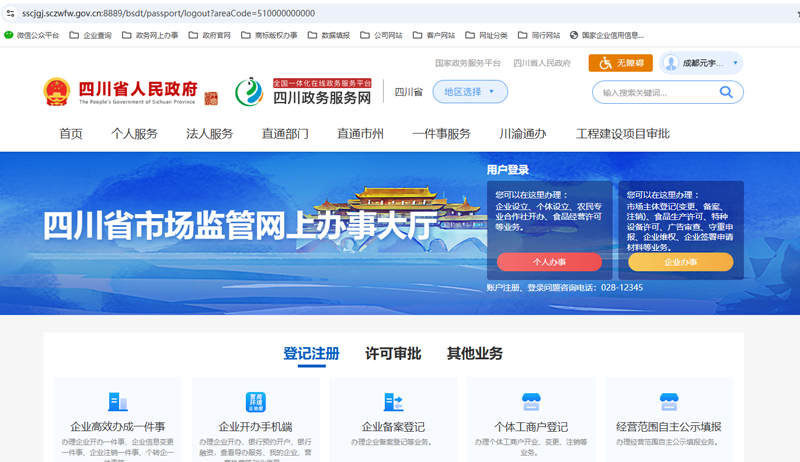Expand the 成都元宇 user account menu
Screen dimensions: 800x462
point(701,63)
